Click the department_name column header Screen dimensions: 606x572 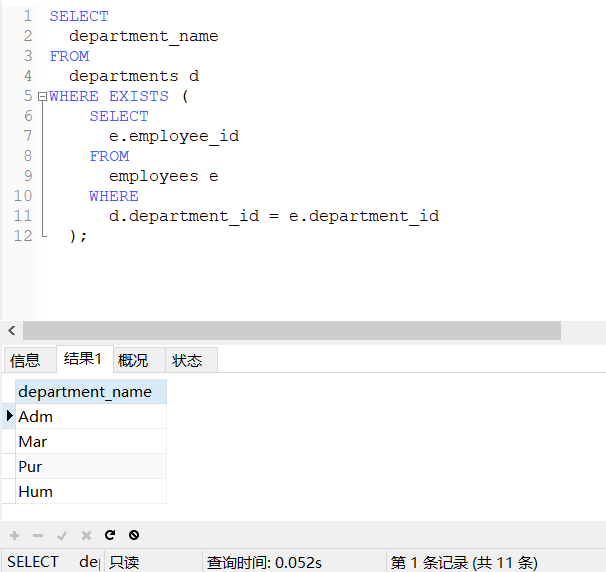tap(85, 392)
